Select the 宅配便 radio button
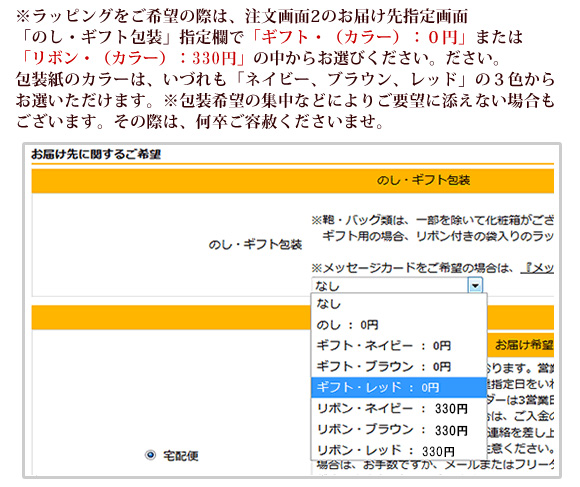The height and width of the screenshot is (487, 580). coord(150,455)
